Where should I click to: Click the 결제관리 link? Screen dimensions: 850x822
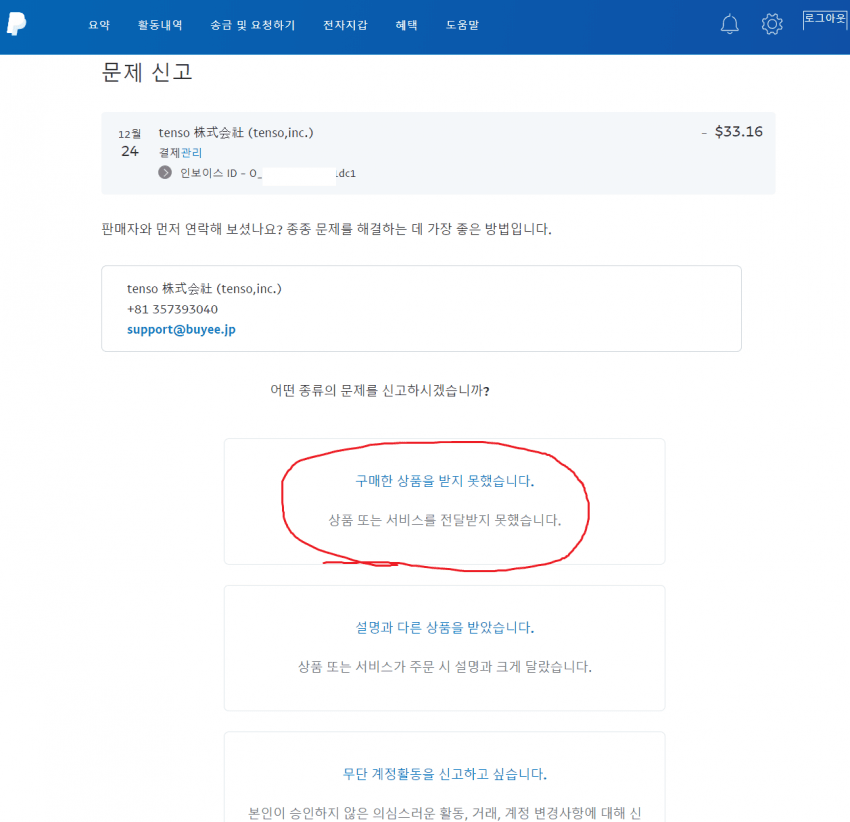(180, 153)
